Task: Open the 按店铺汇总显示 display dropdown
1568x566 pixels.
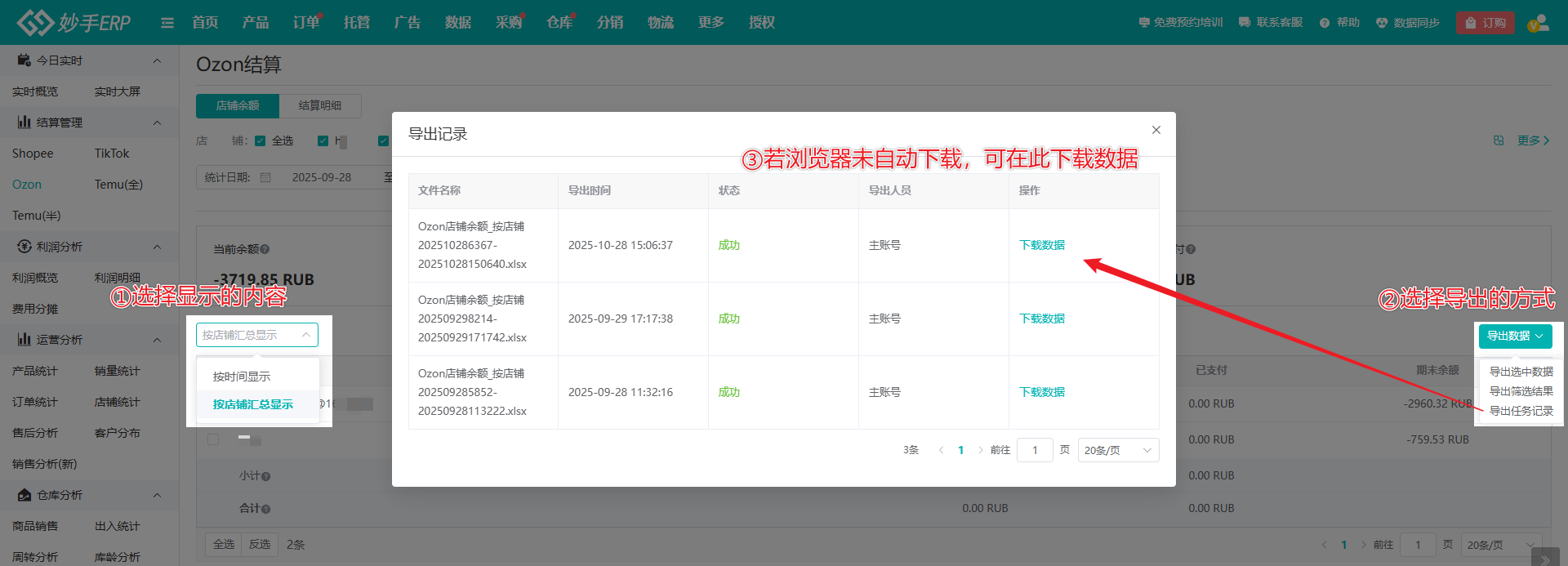Action: pos(256,335)
